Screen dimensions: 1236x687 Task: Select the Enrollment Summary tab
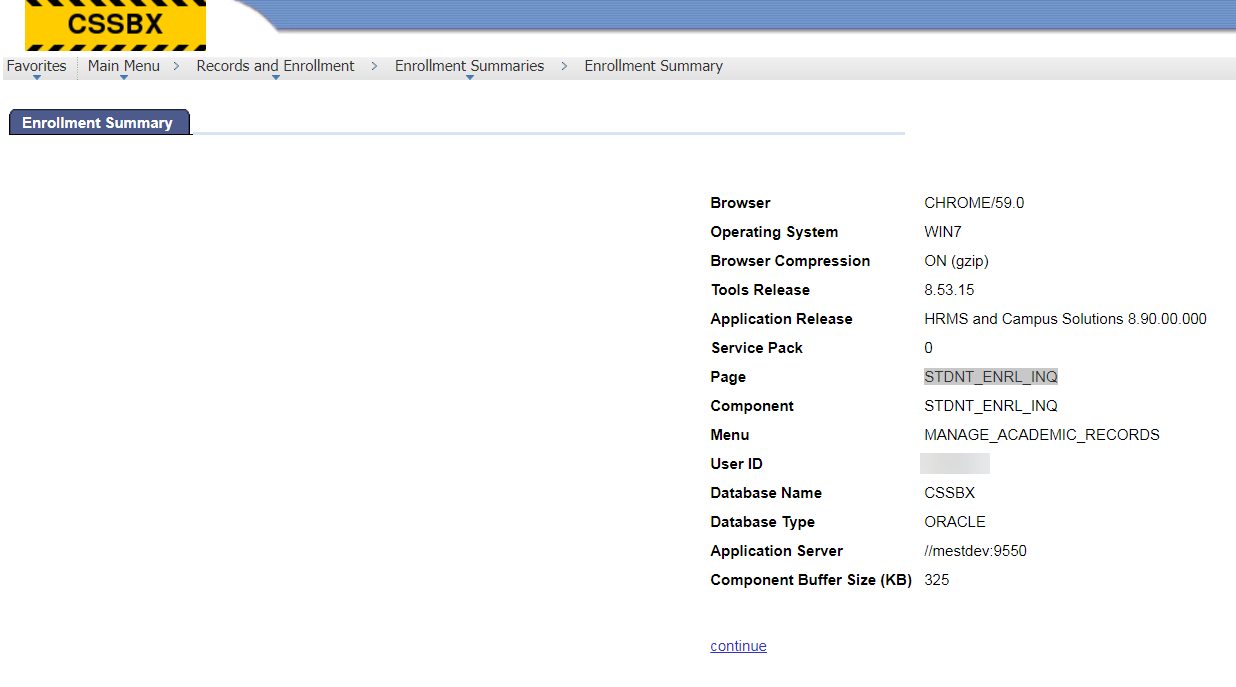tap(98, 123)
